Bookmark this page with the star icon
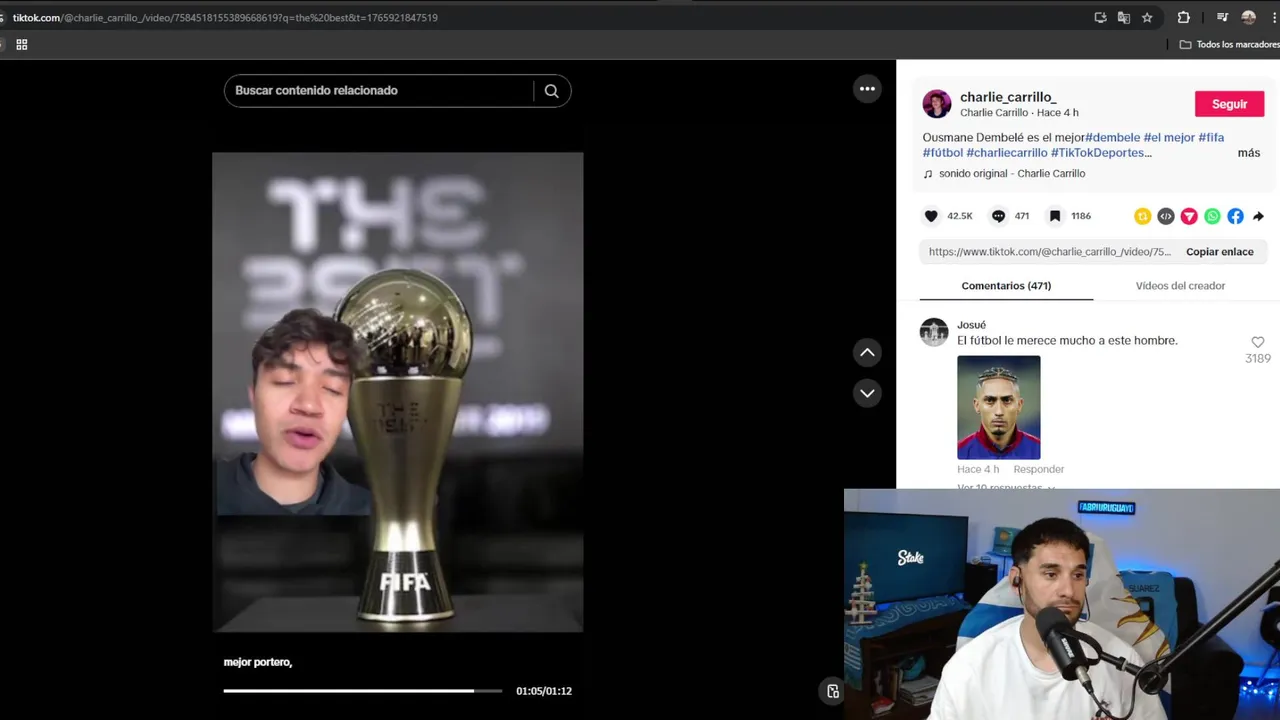Screen dimensions: 1280x720 1147,17
